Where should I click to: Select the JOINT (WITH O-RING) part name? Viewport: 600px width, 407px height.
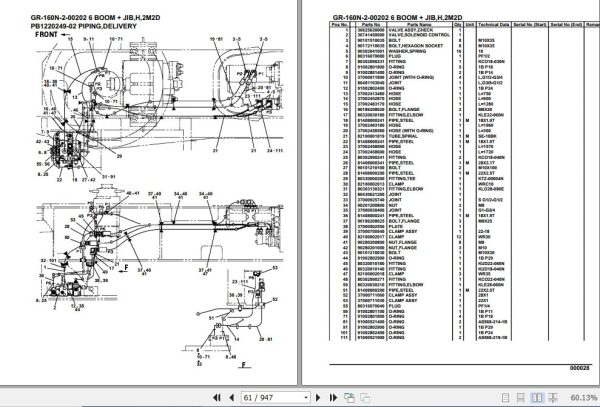(x=411, y=77)
